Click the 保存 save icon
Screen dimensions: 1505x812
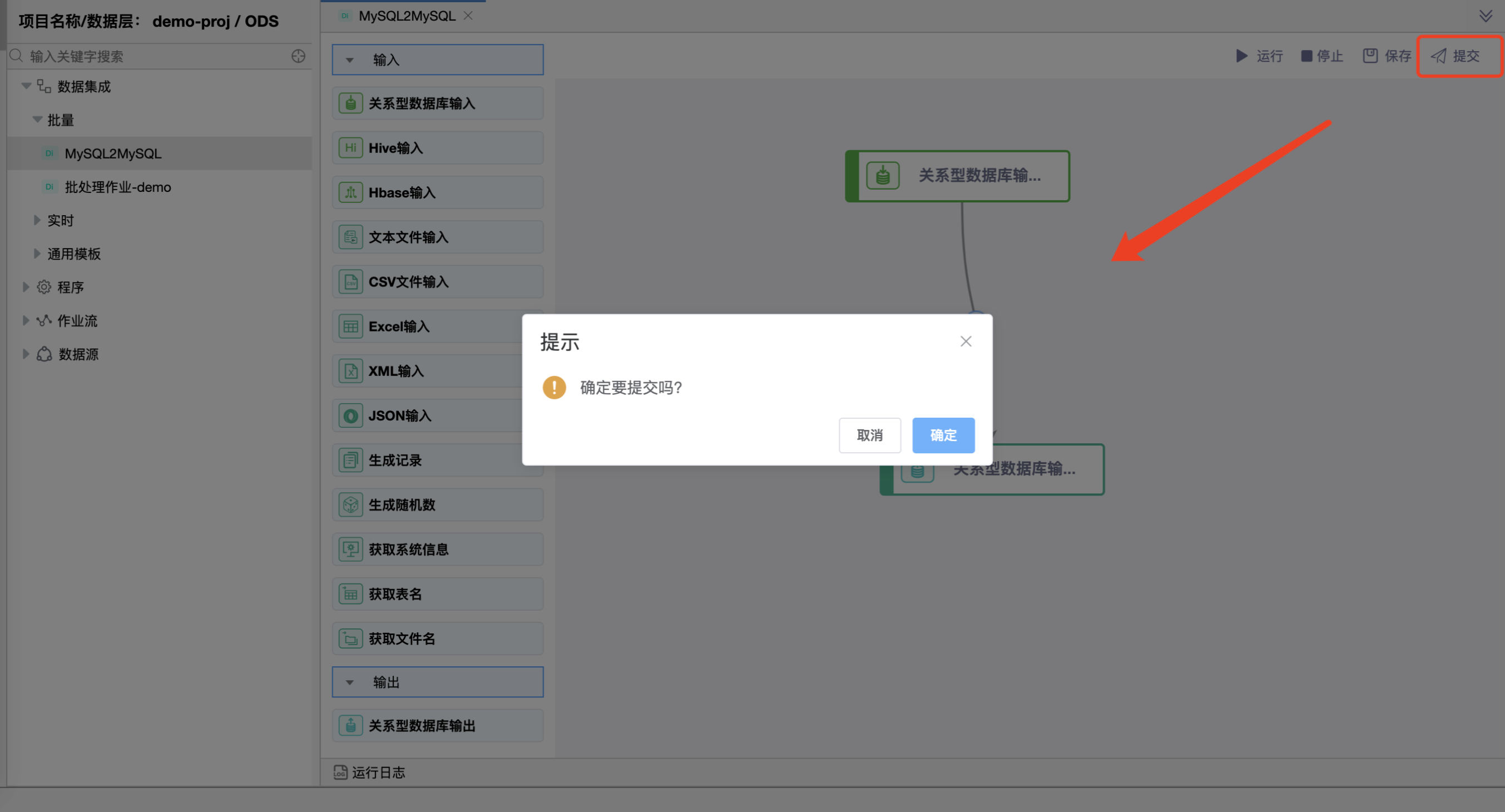[1370, 56]
